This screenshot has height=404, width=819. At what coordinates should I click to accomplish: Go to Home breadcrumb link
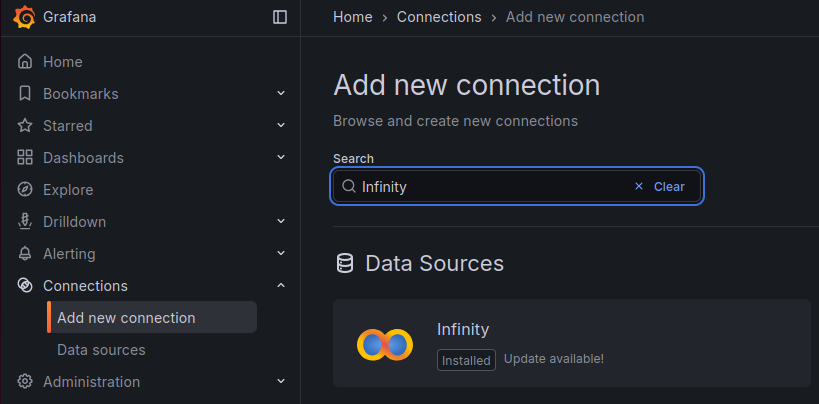tap(352, 17)
